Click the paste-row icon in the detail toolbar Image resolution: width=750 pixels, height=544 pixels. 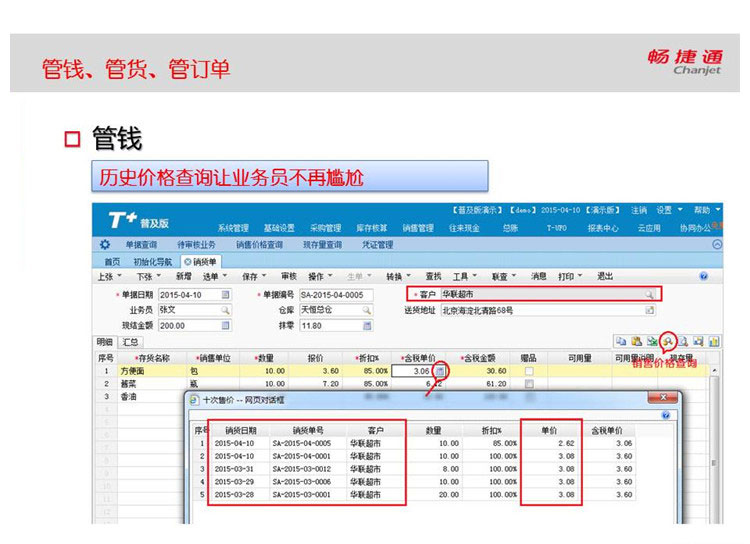(x=636, y=341)
